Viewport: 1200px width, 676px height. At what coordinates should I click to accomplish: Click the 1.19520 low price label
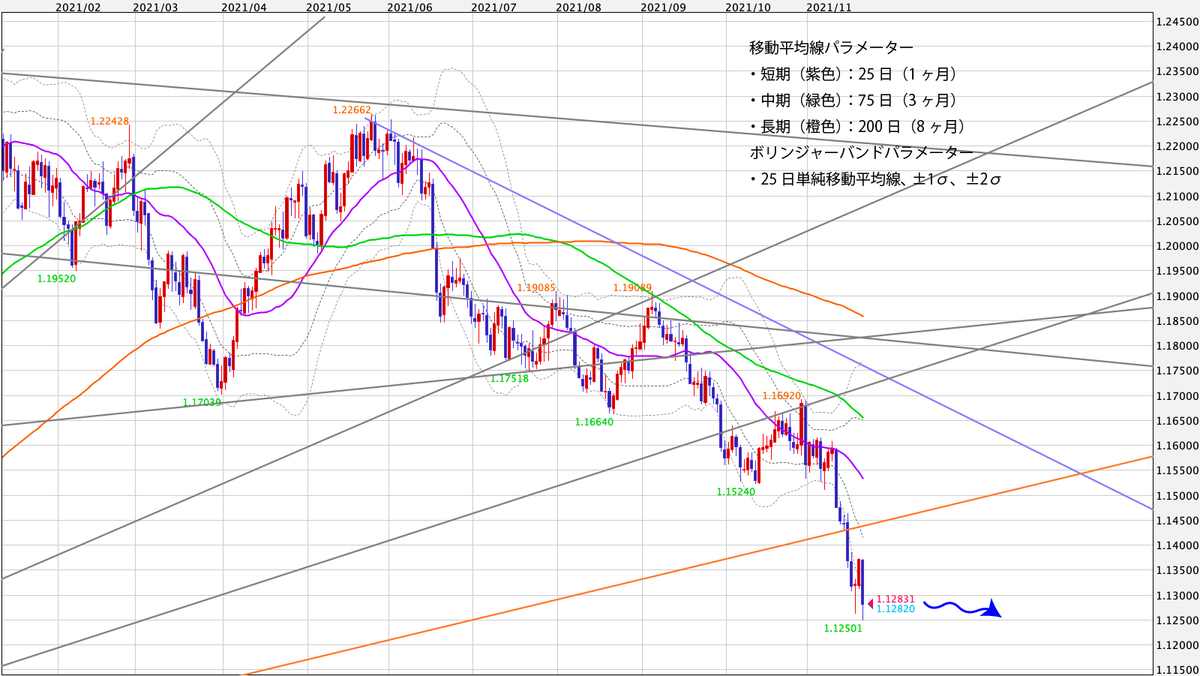point(57,279)
